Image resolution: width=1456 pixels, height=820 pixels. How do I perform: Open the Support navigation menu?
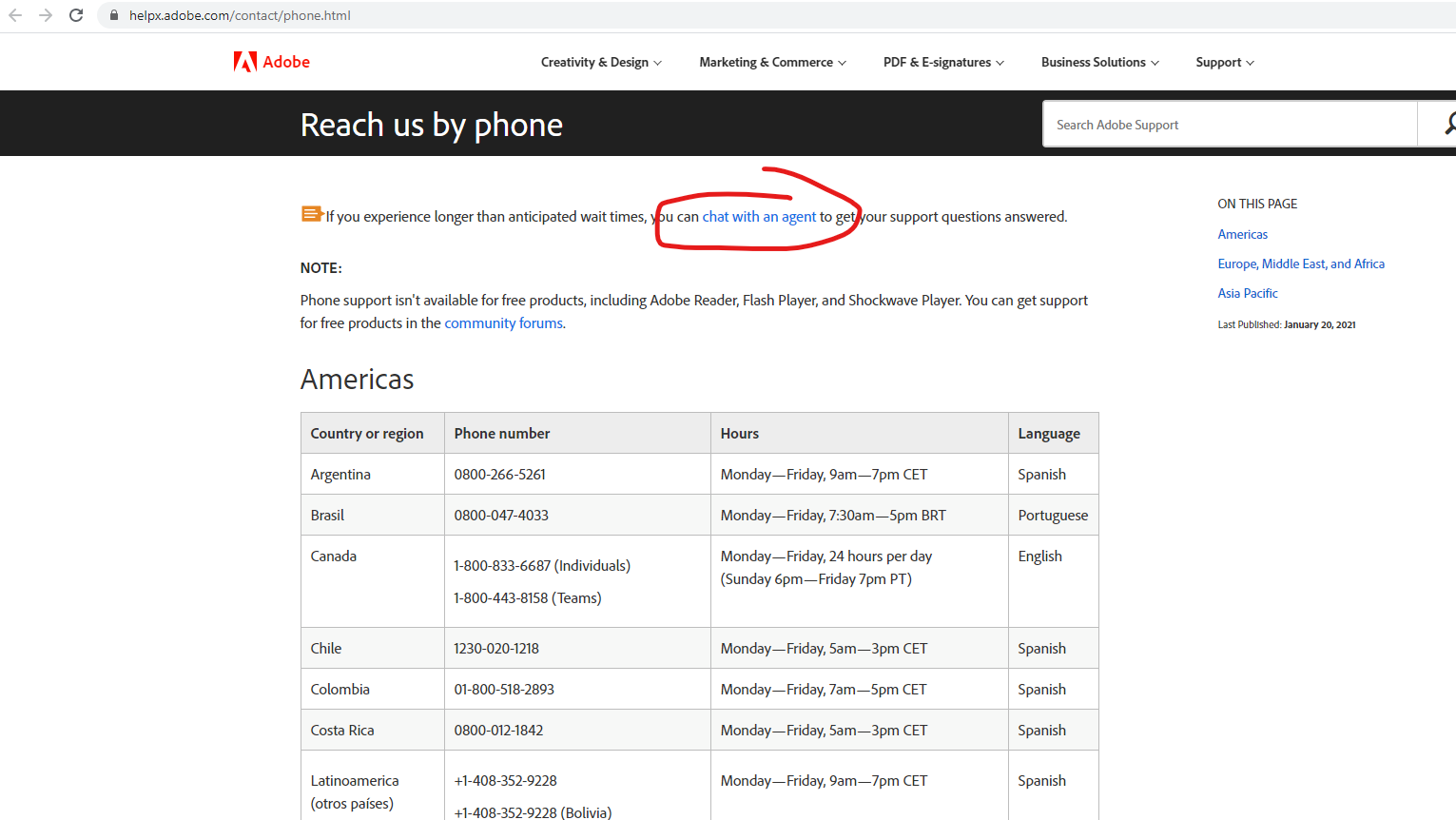coord(1224,62)
